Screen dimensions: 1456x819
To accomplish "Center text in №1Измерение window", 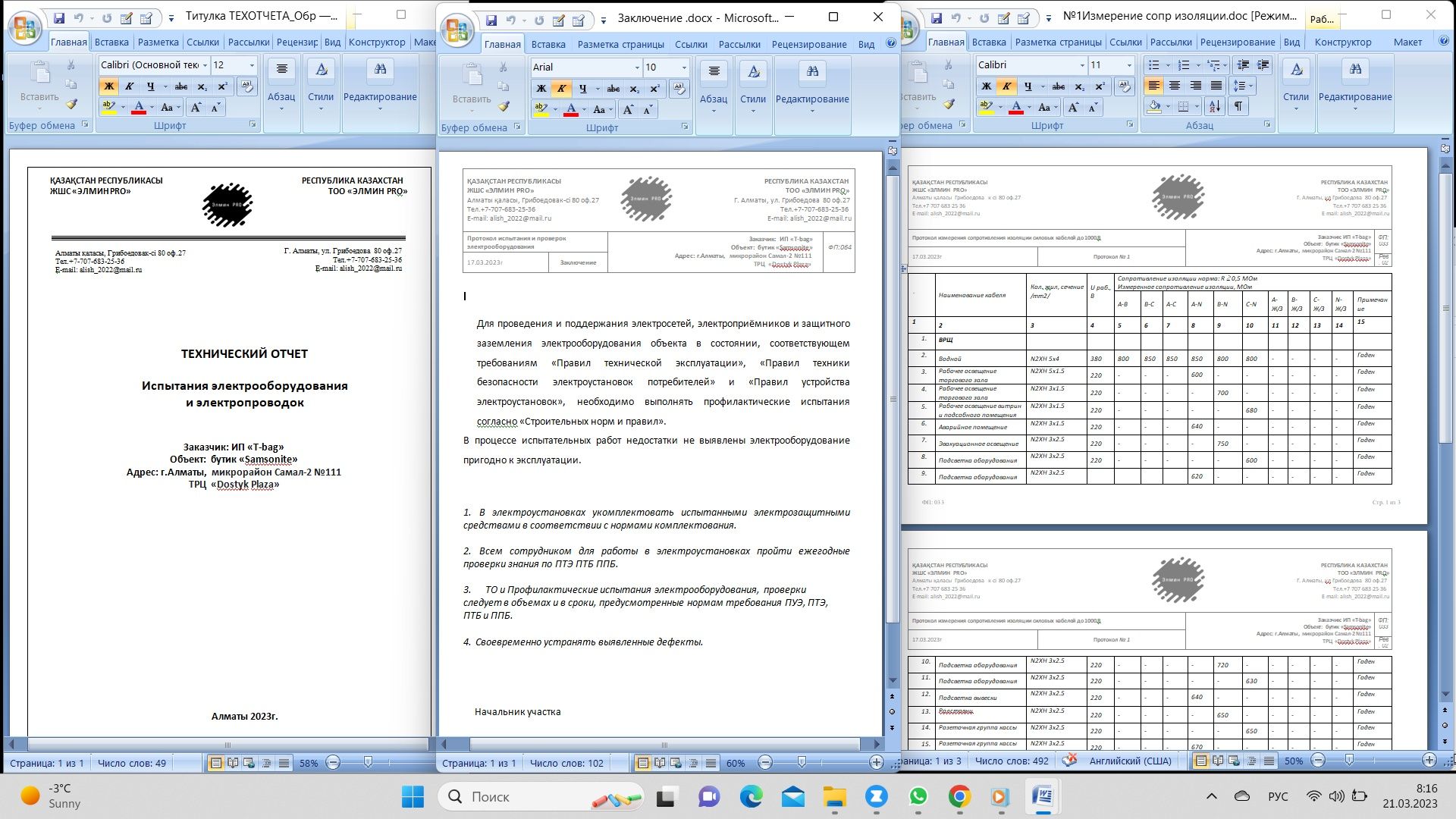I will click(x=1175, y=86).
